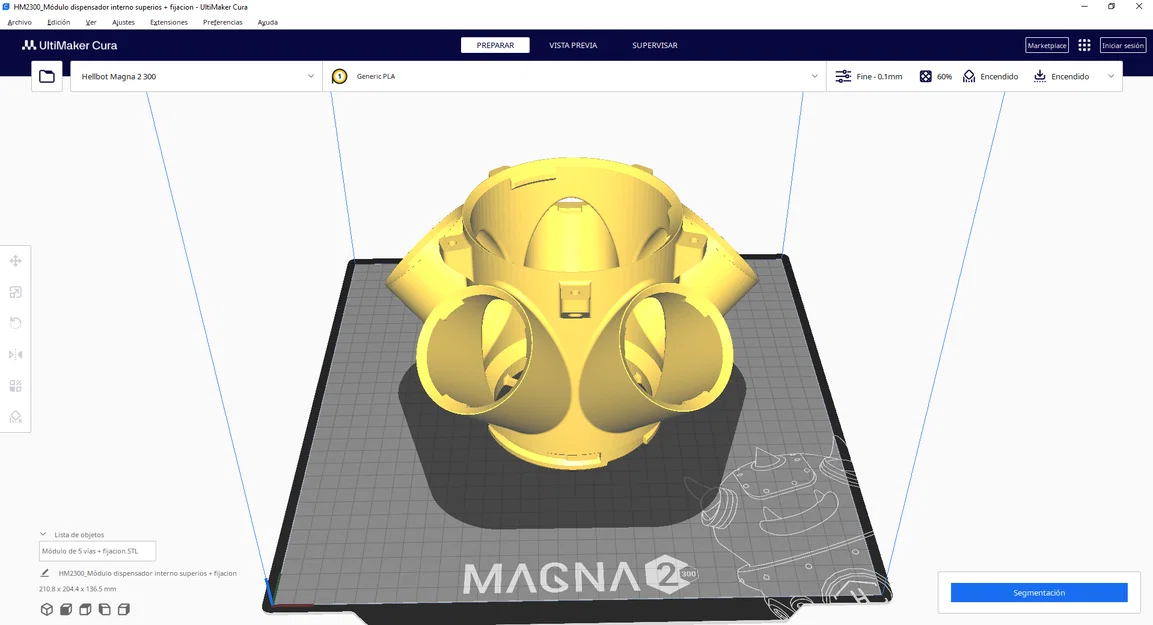Open the Ajustes menu

(124, 22)
